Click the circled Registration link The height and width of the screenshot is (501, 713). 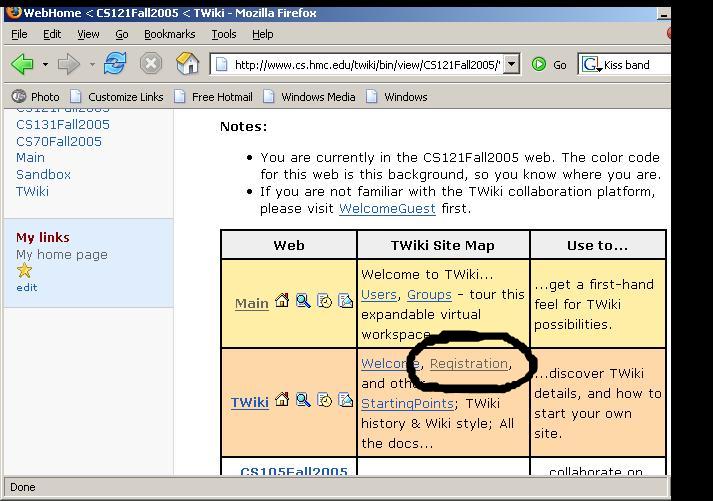click(469, 364)
